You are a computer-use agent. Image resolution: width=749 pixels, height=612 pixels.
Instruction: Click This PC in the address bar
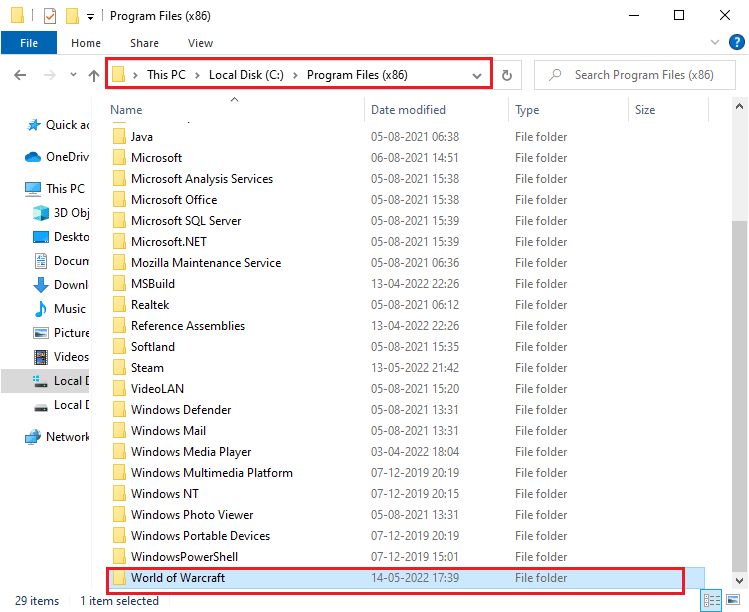tap(166, 75)
